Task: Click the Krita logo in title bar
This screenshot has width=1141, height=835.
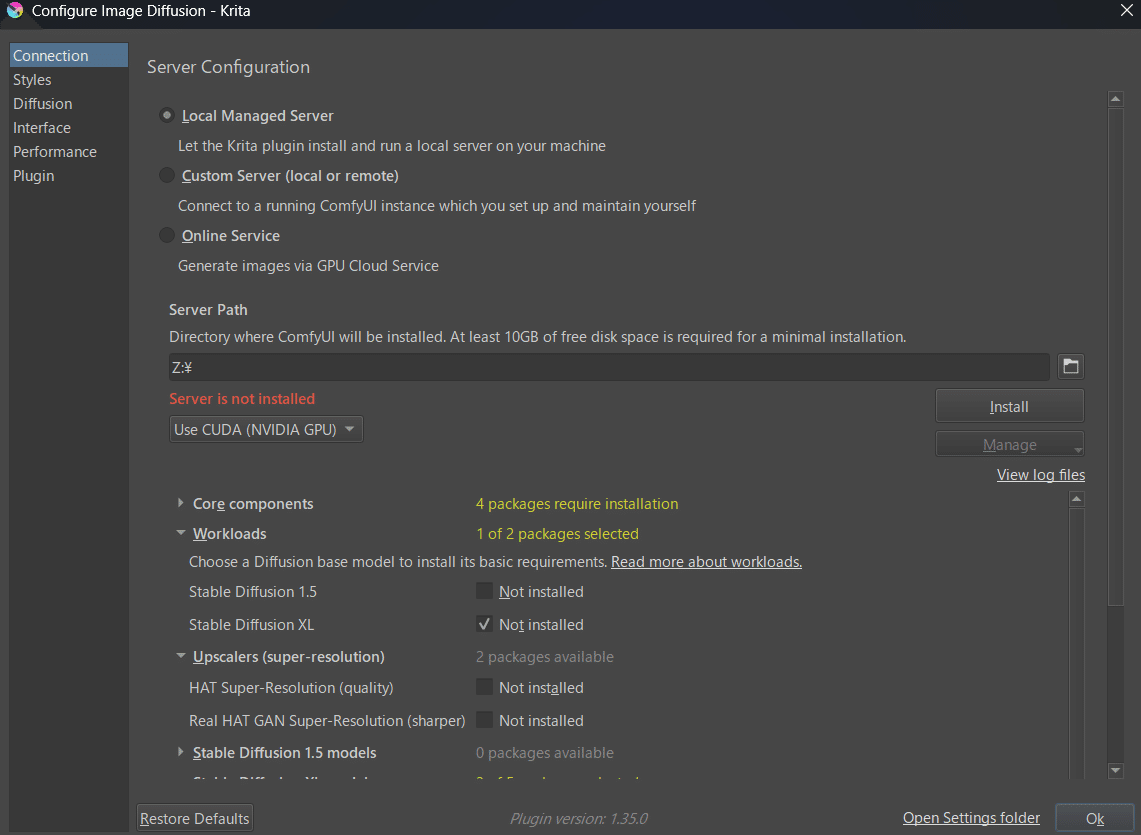Action: 15,12
